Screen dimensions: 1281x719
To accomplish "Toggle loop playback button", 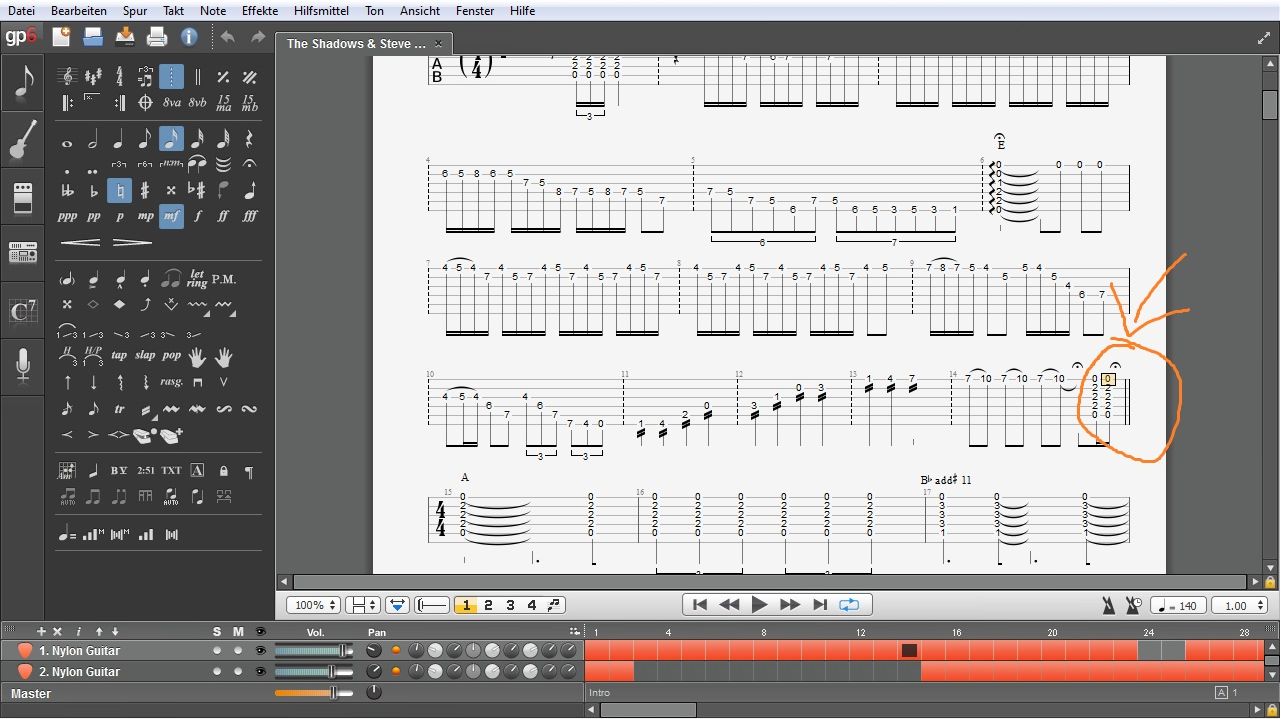I will [x=849, y=605].
